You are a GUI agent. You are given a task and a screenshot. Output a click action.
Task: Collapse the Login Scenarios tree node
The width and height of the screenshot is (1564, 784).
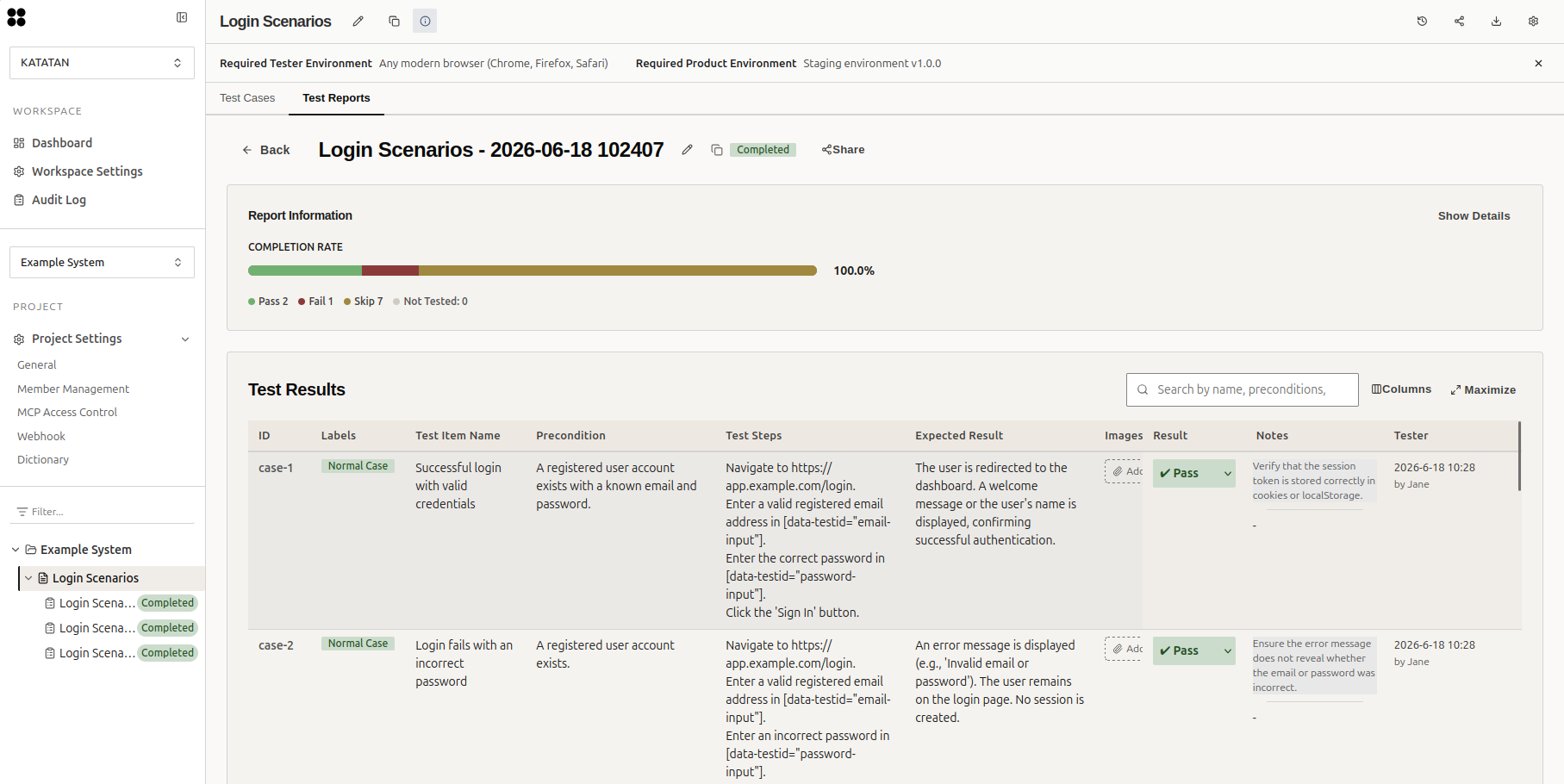28,578
